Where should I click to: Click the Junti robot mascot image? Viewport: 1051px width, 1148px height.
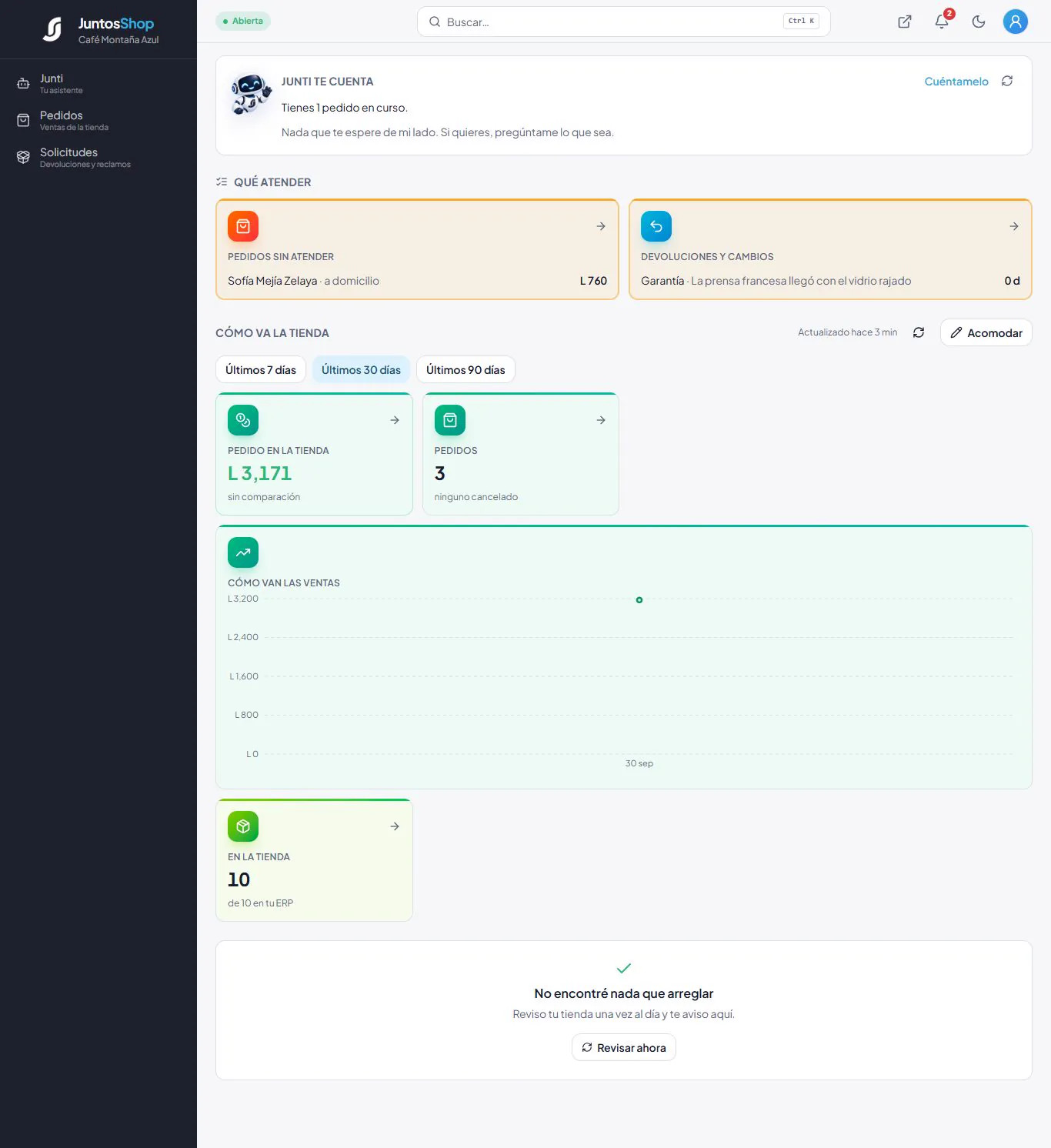(251, 94)
